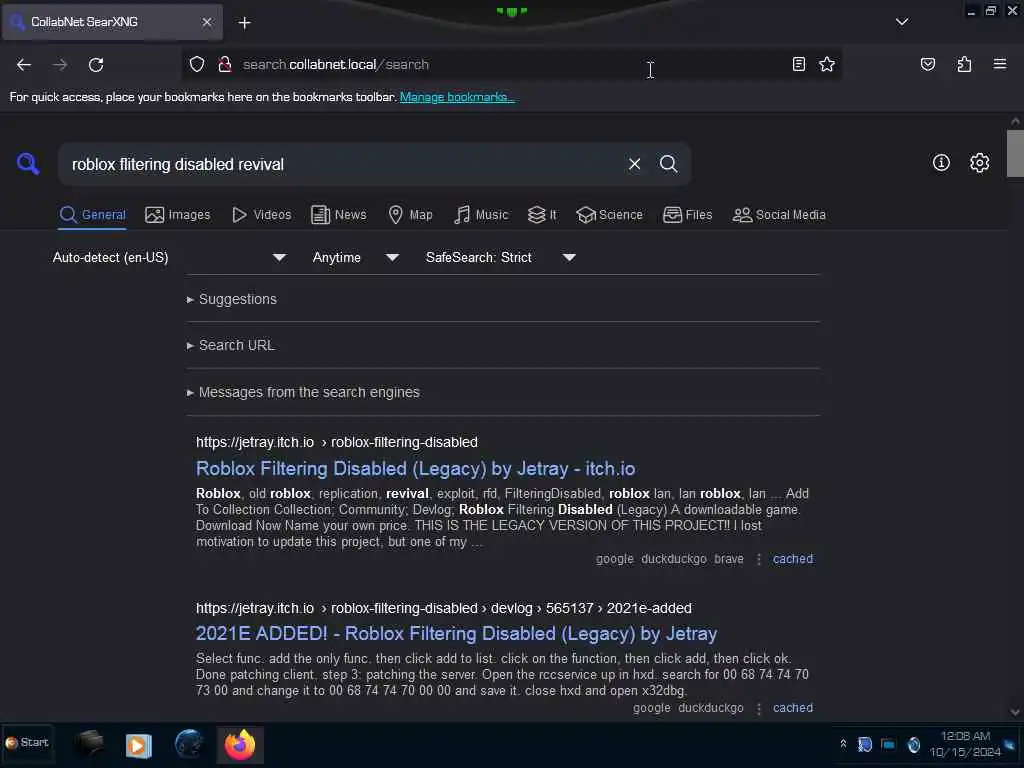Open 2021E ADDED! result link
This screenshot has height=768, width=1024.
click(x=456, y=633)
